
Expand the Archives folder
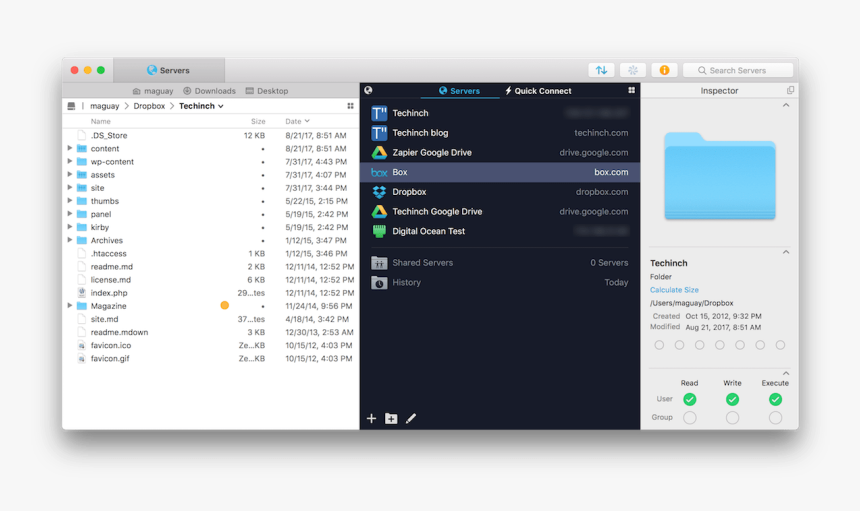(70, 240)
